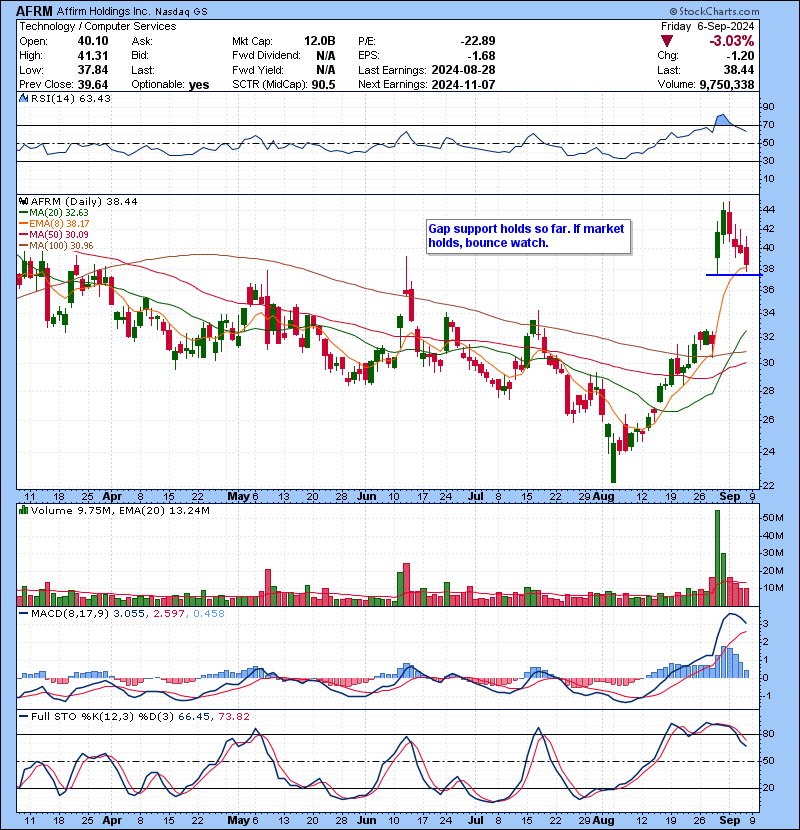Click the stochastic %D value 73.82
The image size is (800, 830).
[x=233, y=716]
